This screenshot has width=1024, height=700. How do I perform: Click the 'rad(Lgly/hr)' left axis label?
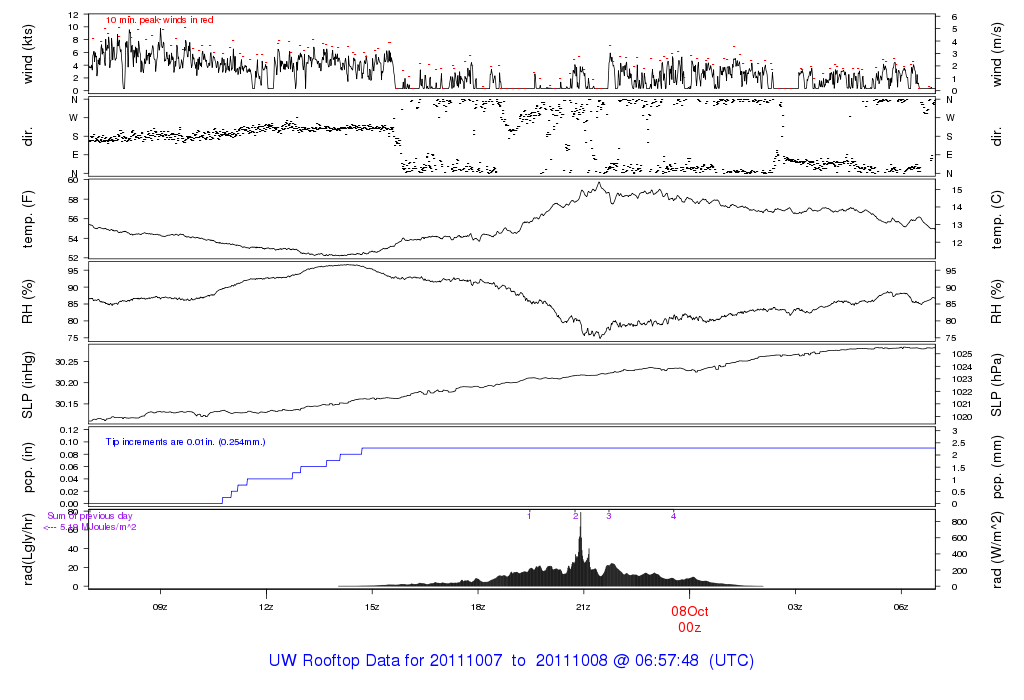pos(27,549)
